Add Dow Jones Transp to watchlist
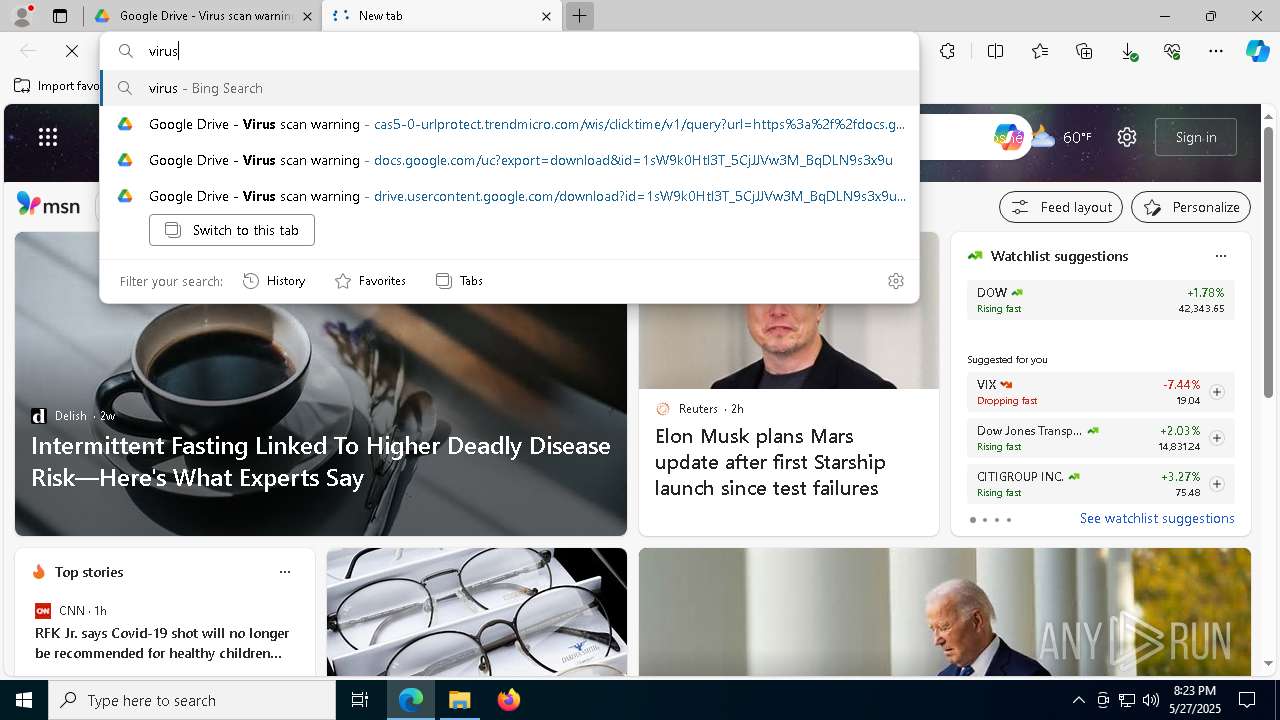This screenshot has width=1280, height=720. (x=1217, y=438)
